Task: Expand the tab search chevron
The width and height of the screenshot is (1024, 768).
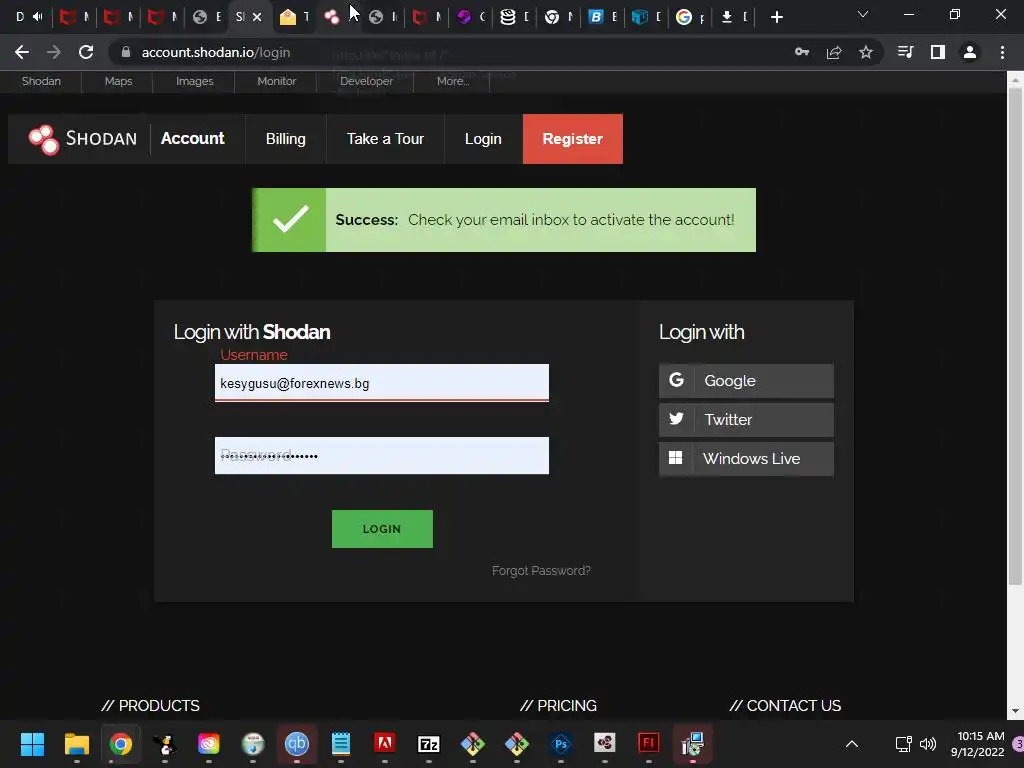Action: point(863,14)
